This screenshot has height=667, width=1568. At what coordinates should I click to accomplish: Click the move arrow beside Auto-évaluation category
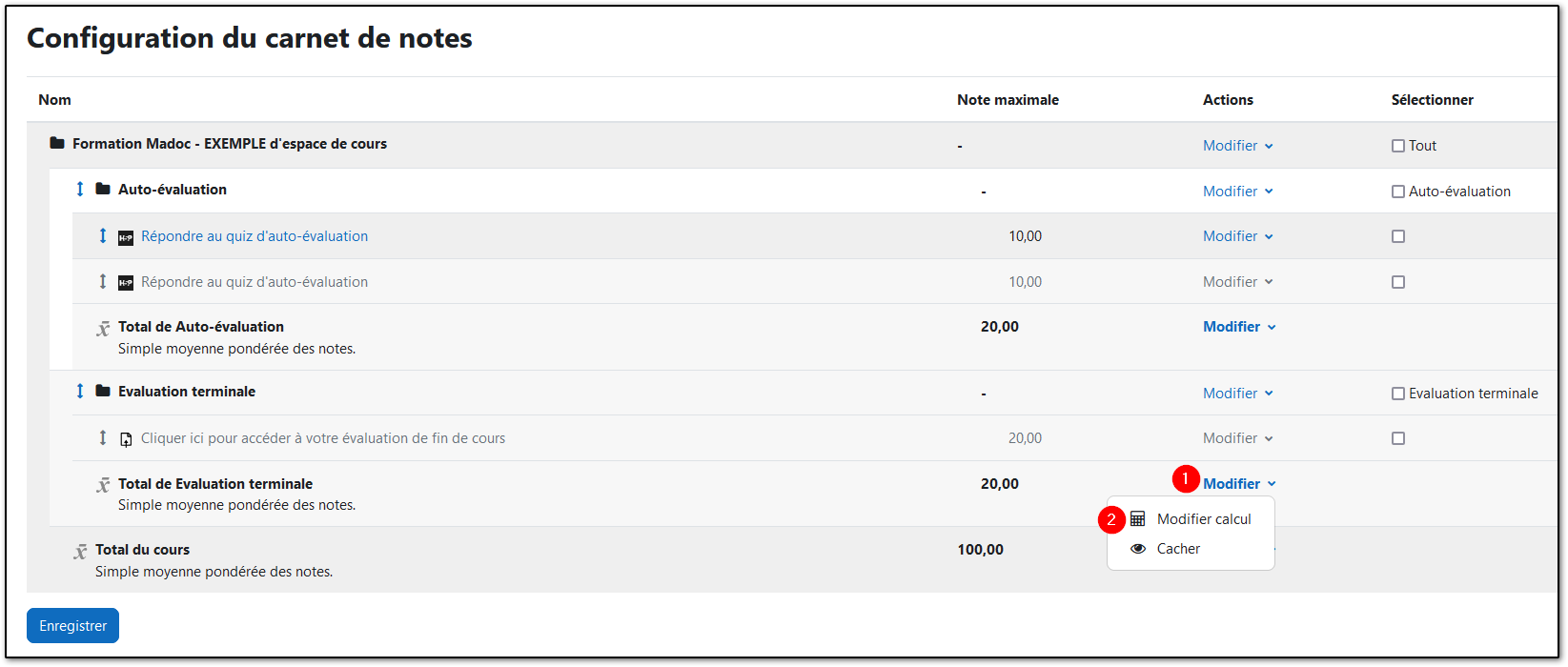pos(80,190)
